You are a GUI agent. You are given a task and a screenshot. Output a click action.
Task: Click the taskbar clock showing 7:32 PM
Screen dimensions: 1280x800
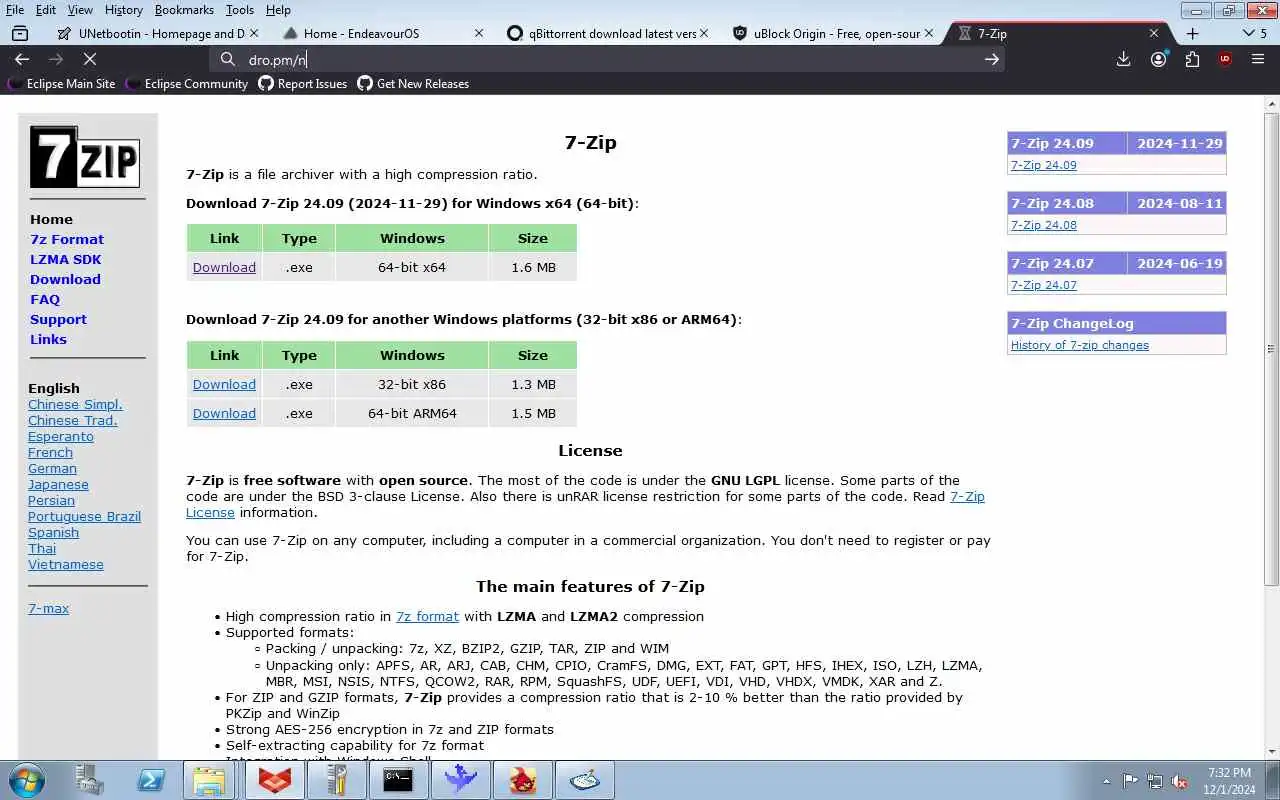click(x=1229, y=781)
